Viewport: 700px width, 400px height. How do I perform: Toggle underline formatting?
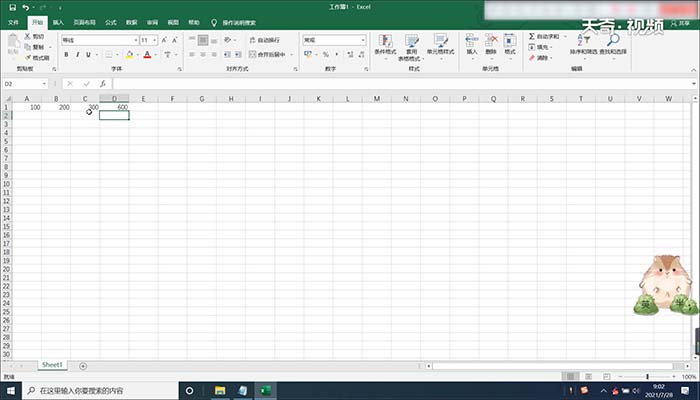coord(88,54)
